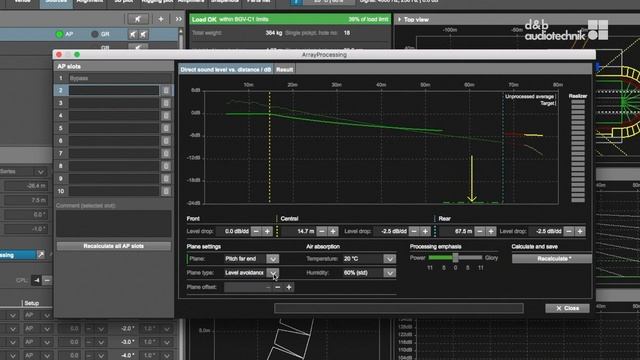Click the CPL speaker icon

click(x=37, y=280)
